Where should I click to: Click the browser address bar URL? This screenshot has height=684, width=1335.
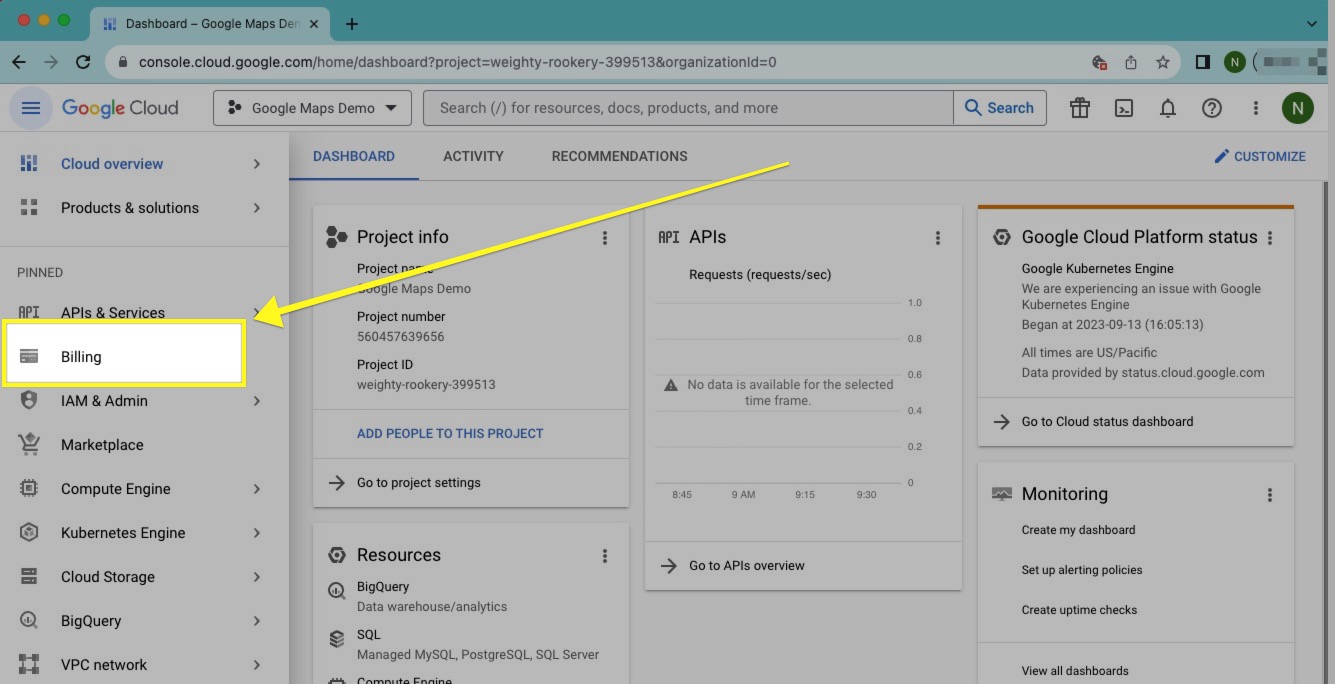[457, 62]
